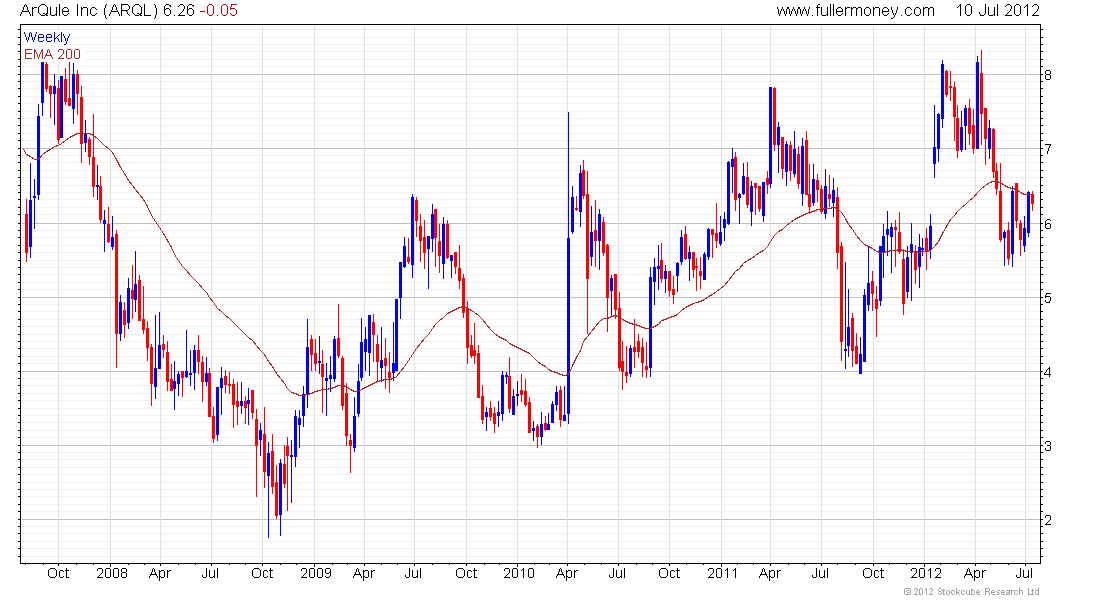Select the y-axis price label 6

pyautogui.click(x=1048, y=224)
